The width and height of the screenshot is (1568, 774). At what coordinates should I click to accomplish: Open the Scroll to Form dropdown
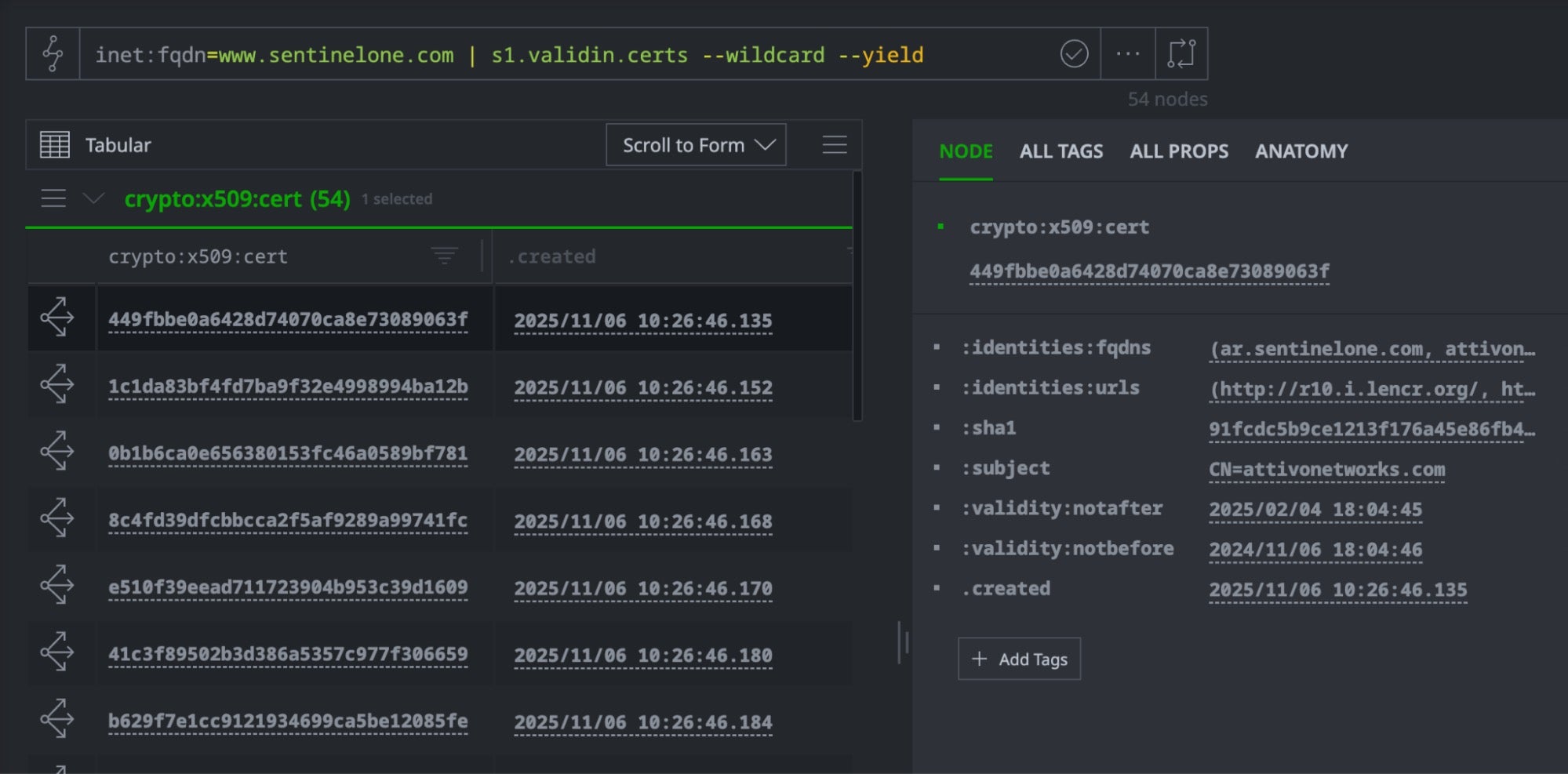[x=696, y=145]
